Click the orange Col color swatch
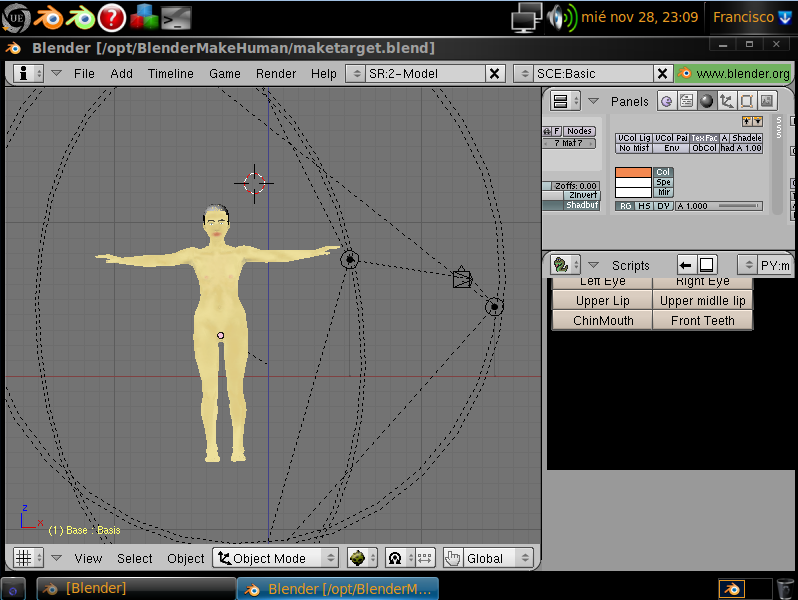The width and height of the screenshot is (798, 600). 632,172
